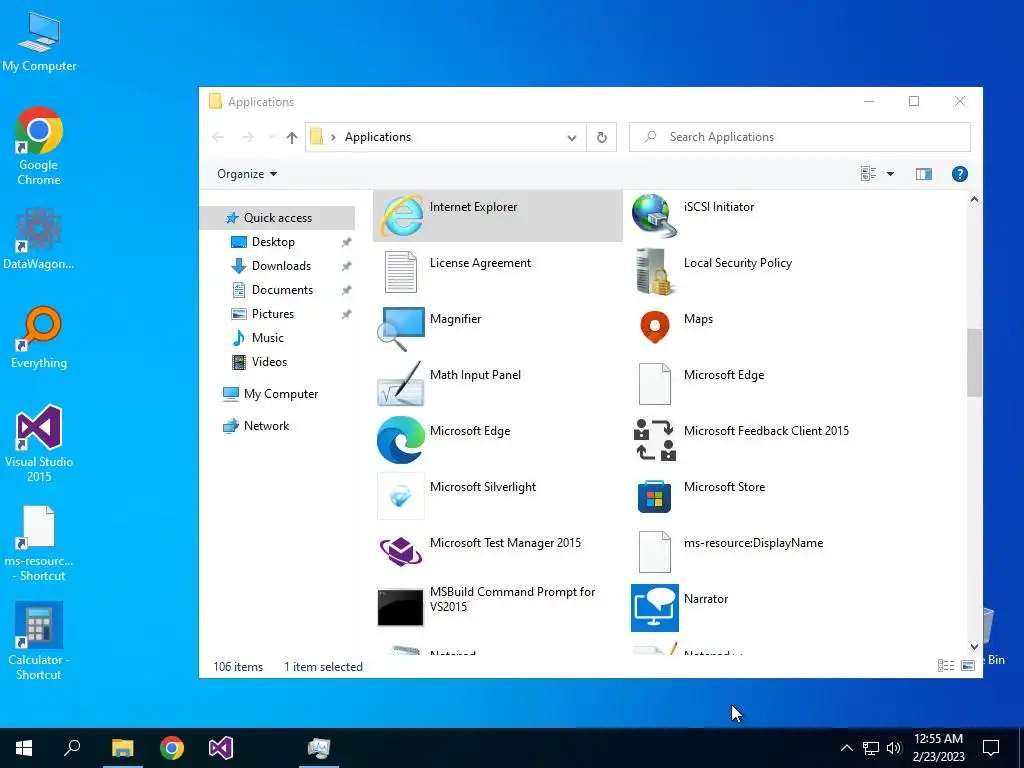Select the Internet Explorer icon
The height and width of the screenshot is (768, 1024).
(401, 216)
